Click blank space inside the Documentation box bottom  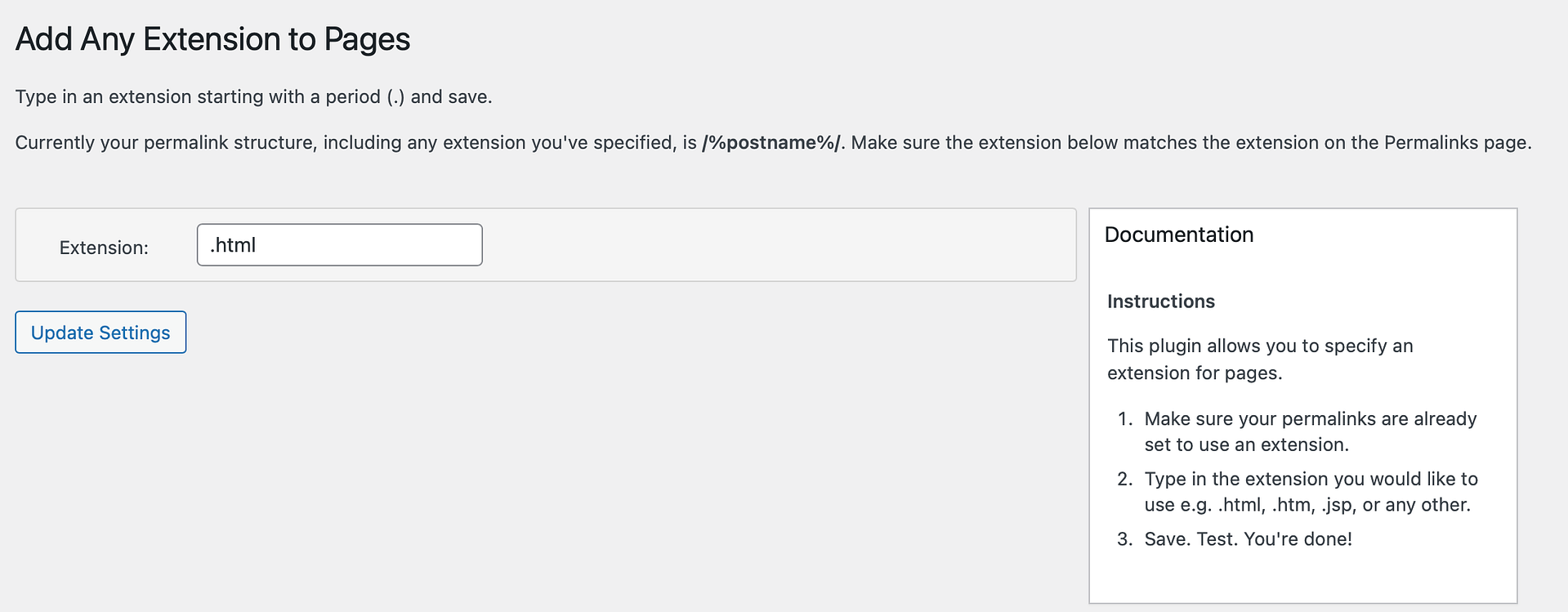pyautogui.click(x=1302, y=578)
